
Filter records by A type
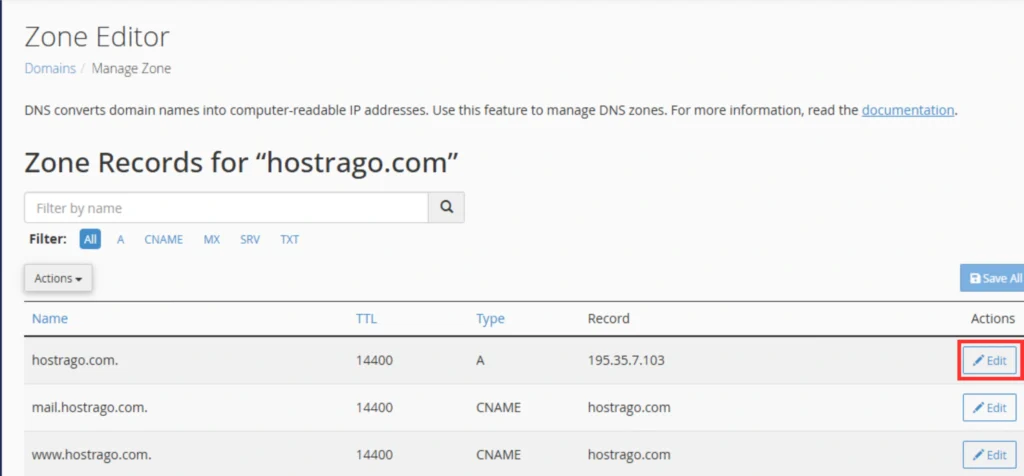[120, 240]
